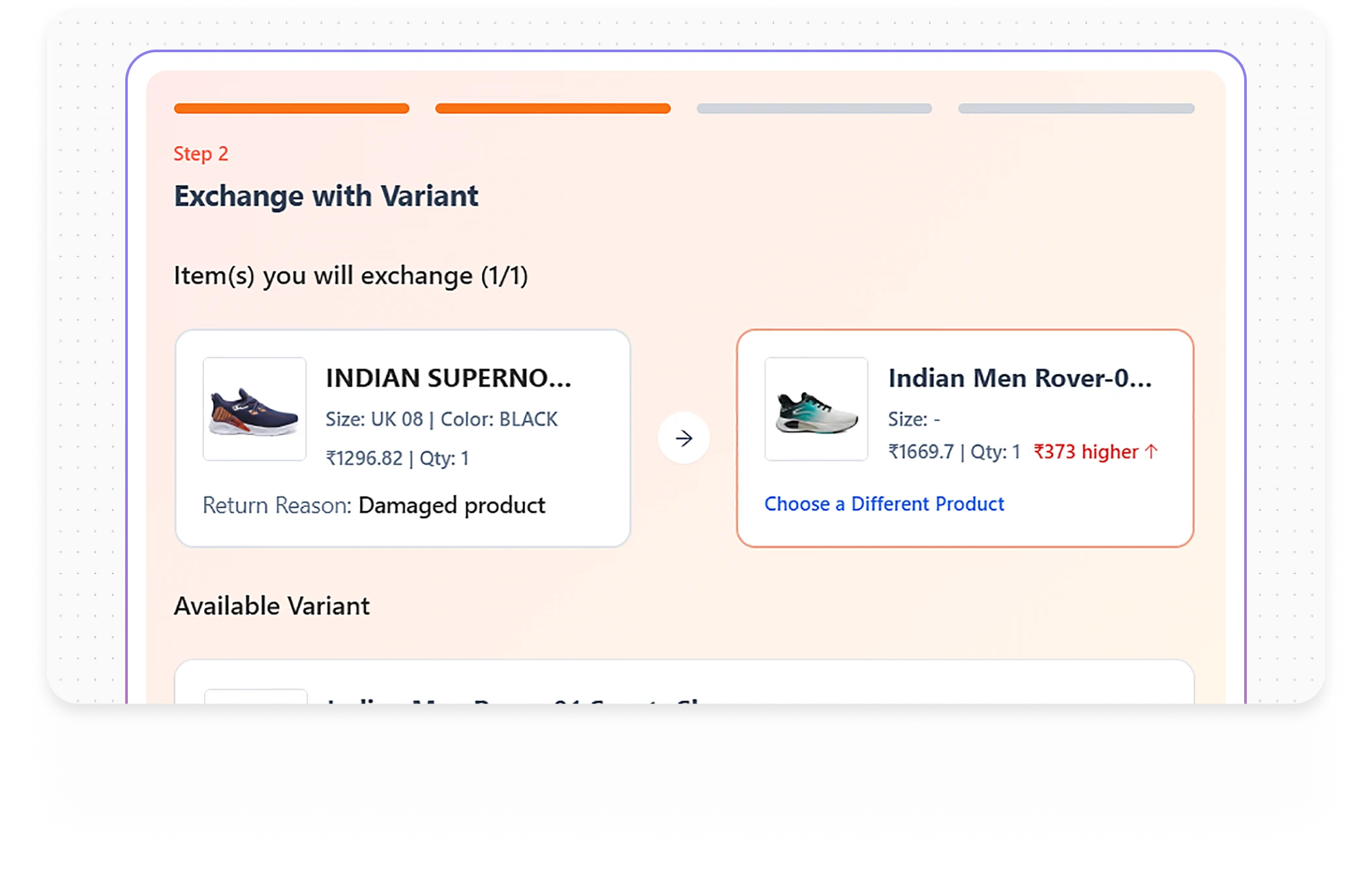Click the Available Variant section heading
This screenshot has width=1372, height=871.
click(271, 606)
